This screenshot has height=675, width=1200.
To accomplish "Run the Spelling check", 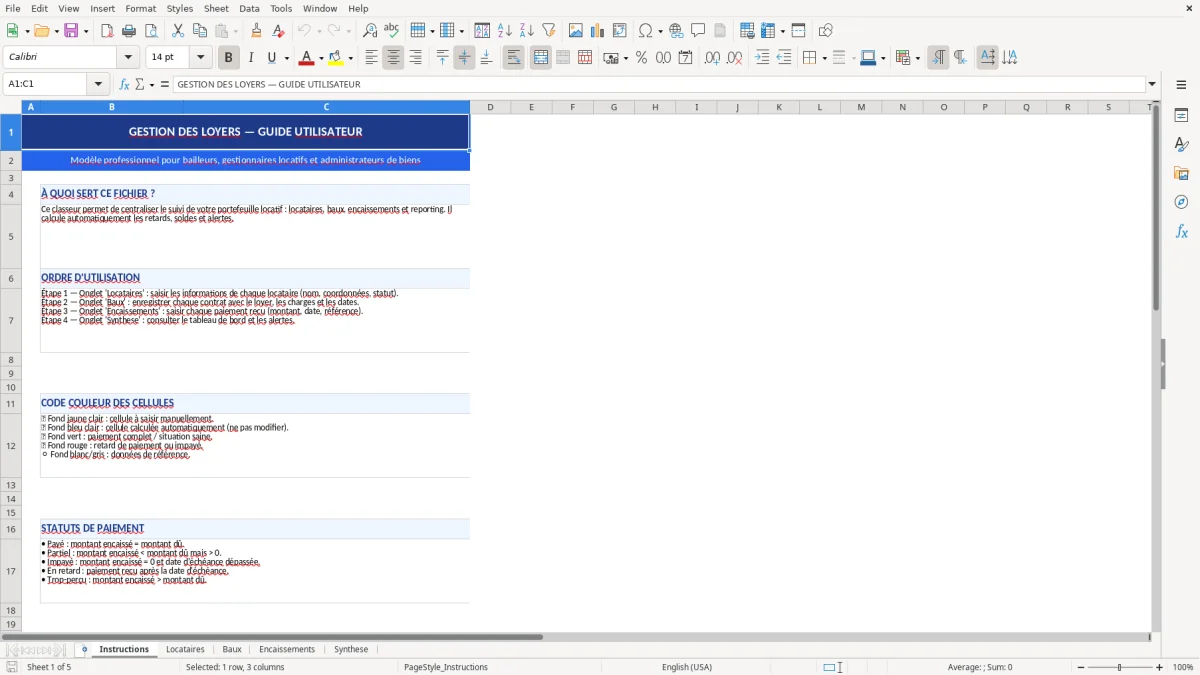I will point(392,31).
